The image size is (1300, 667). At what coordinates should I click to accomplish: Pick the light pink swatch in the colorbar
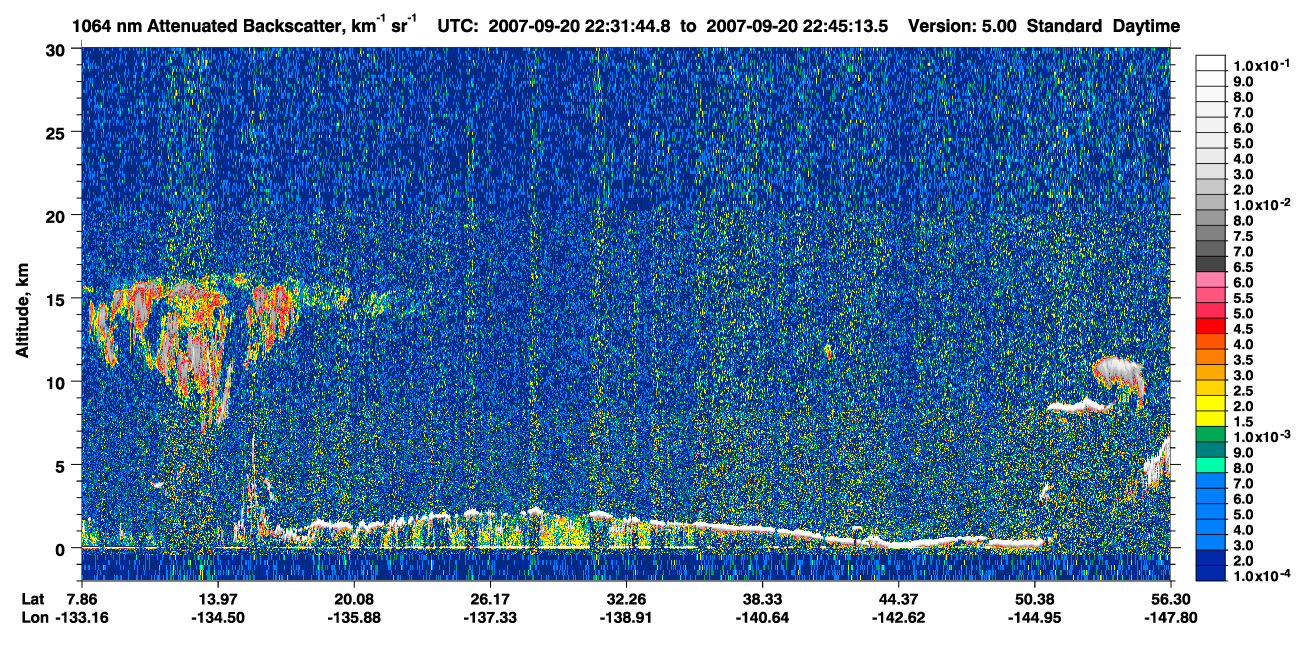click(x=1211, y=280)
